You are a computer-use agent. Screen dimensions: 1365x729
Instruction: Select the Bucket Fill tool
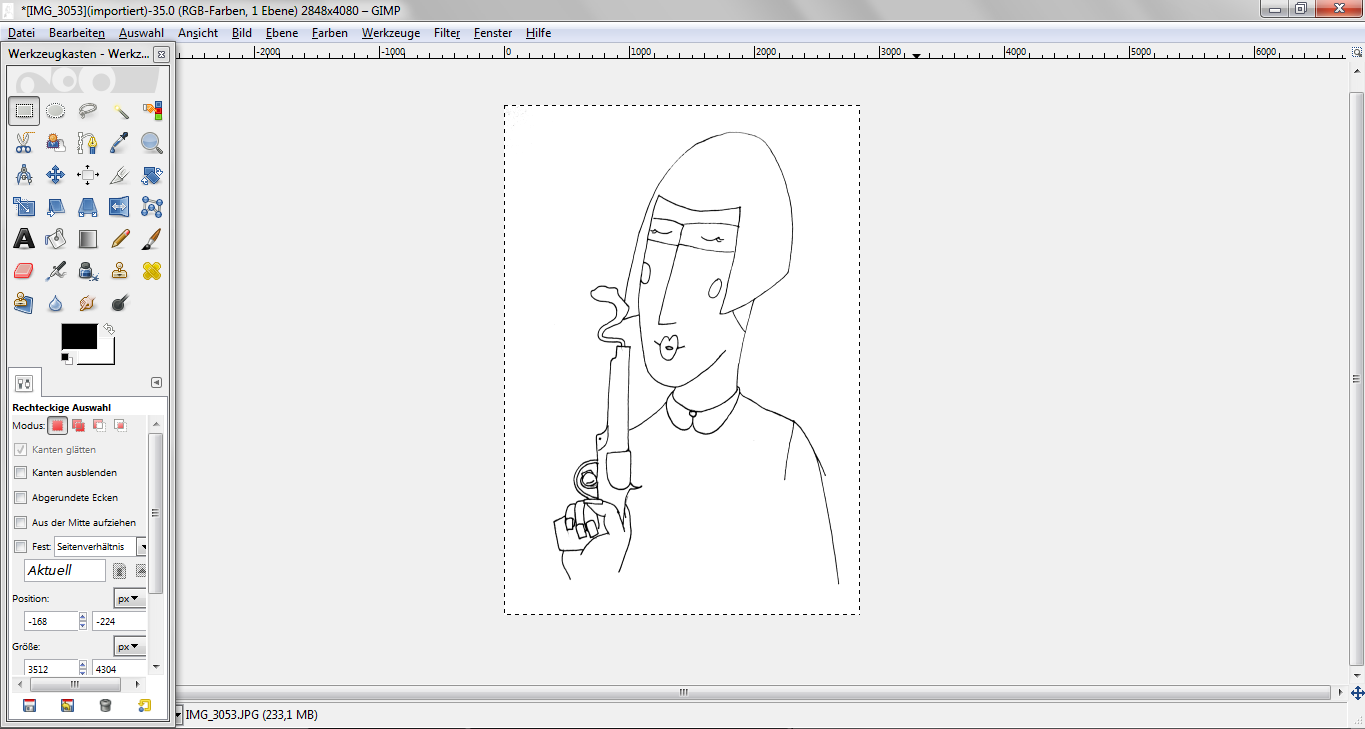coord(56,239)
